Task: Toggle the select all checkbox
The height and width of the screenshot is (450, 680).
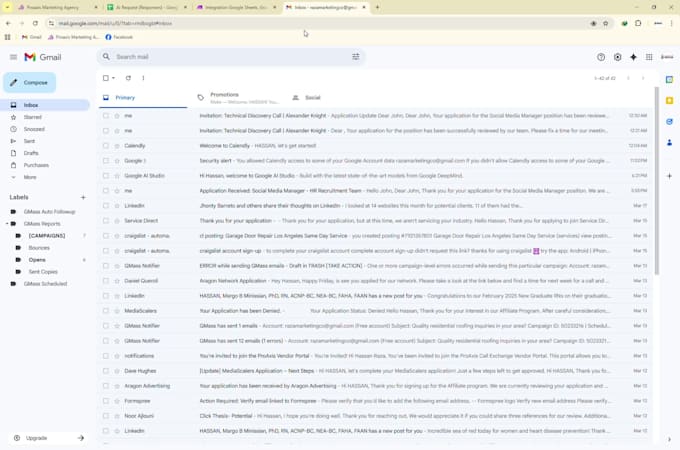Action: (106, 78)
